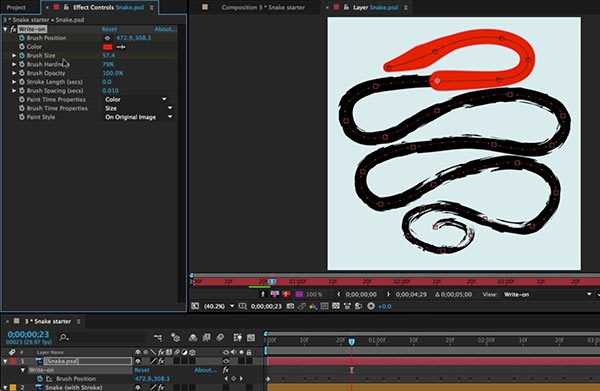600x391 pixels.
Task: Toggle shy switch for Snake (with Stroke) layer
Action: (138, 387)
